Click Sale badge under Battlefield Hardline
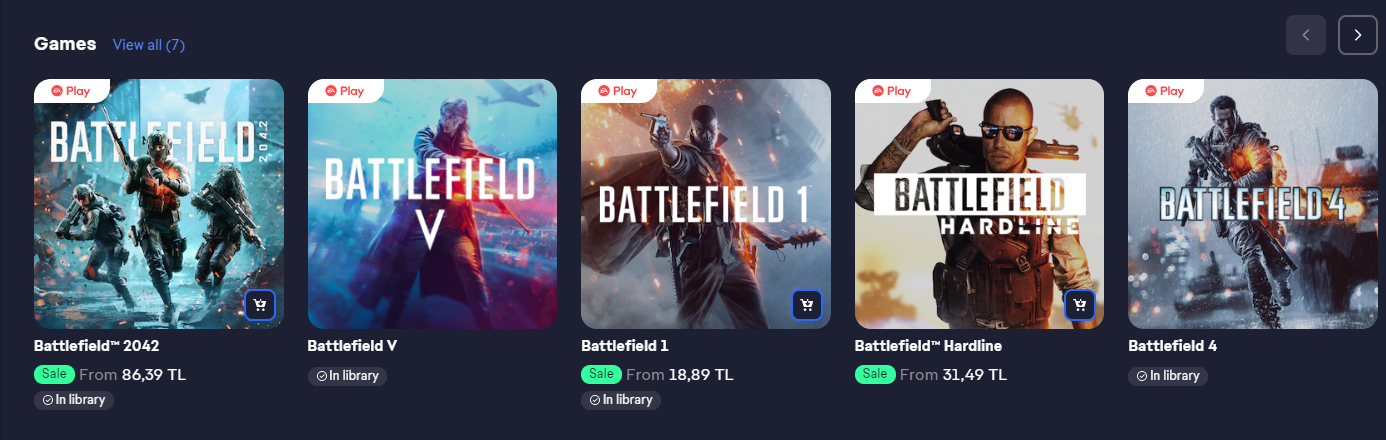Screen dimensions: 1386x440 [x=875, y=375]
